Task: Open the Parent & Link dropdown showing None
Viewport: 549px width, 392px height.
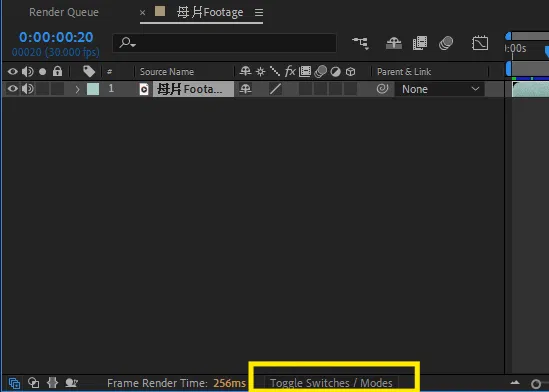Action: (440, 89)
